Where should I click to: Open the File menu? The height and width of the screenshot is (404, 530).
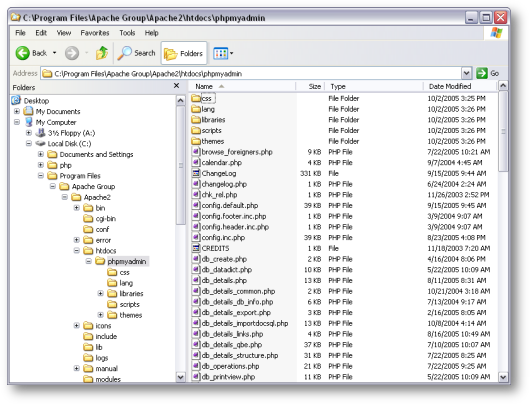20,33
